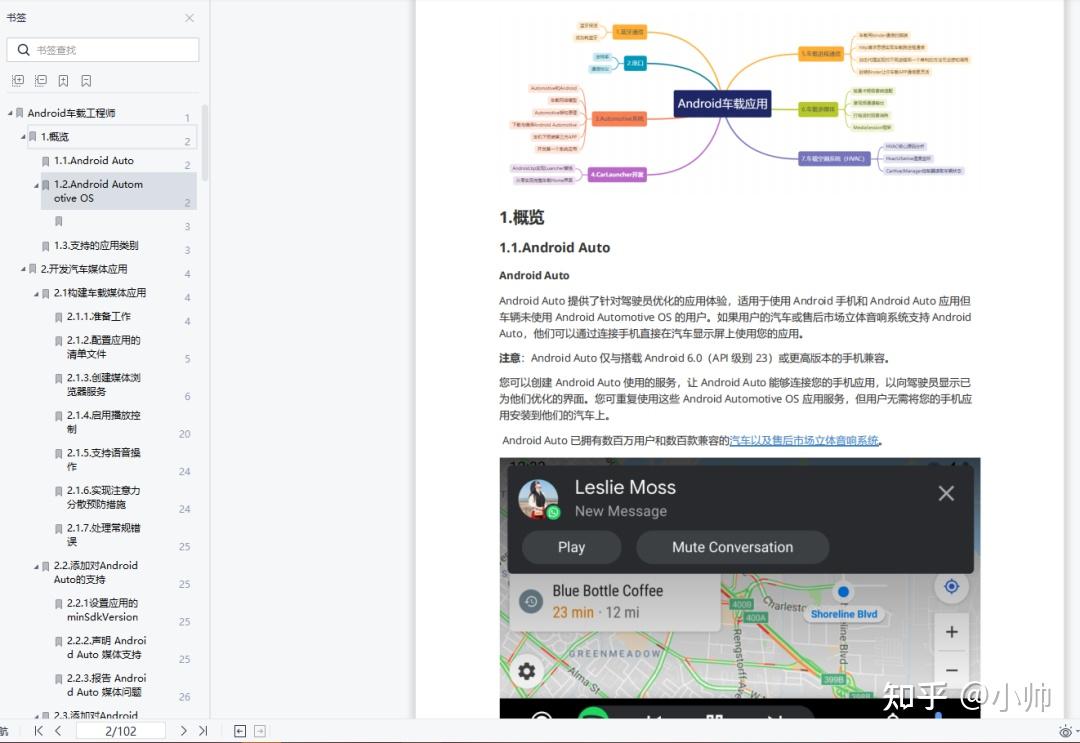Select the "1.1.Android Auto" bookmark
The height and width of the screenshot is (743, 1080).
pyautogui.click(x=95, y=160)
